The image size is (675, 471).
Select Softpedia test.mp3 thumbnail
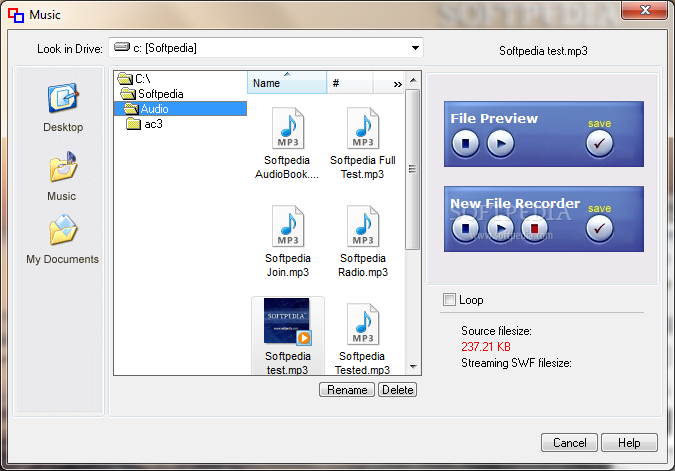click(x=288, y=322)
